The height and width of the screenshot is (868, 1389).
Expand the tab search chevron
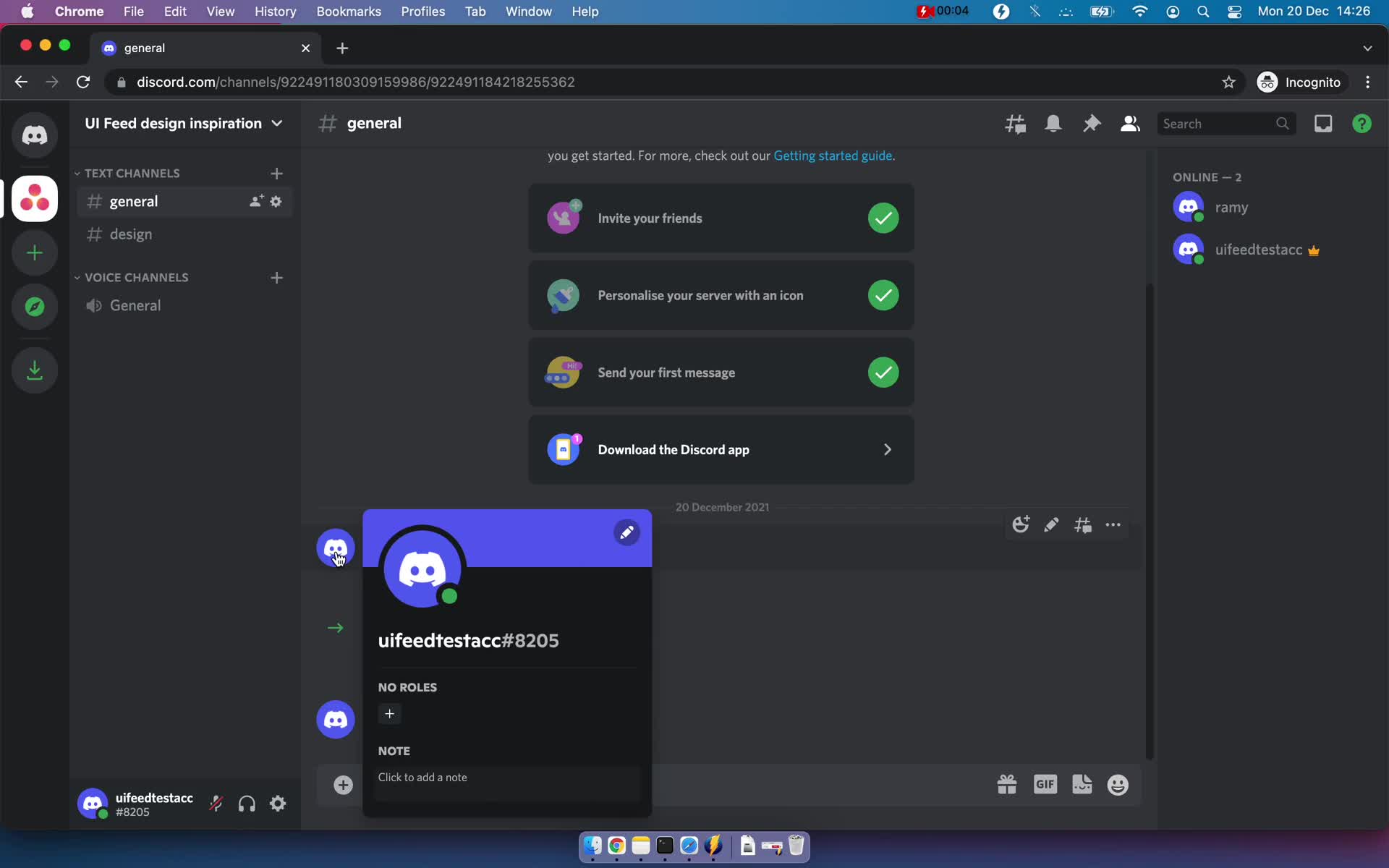click(1367, 48)
